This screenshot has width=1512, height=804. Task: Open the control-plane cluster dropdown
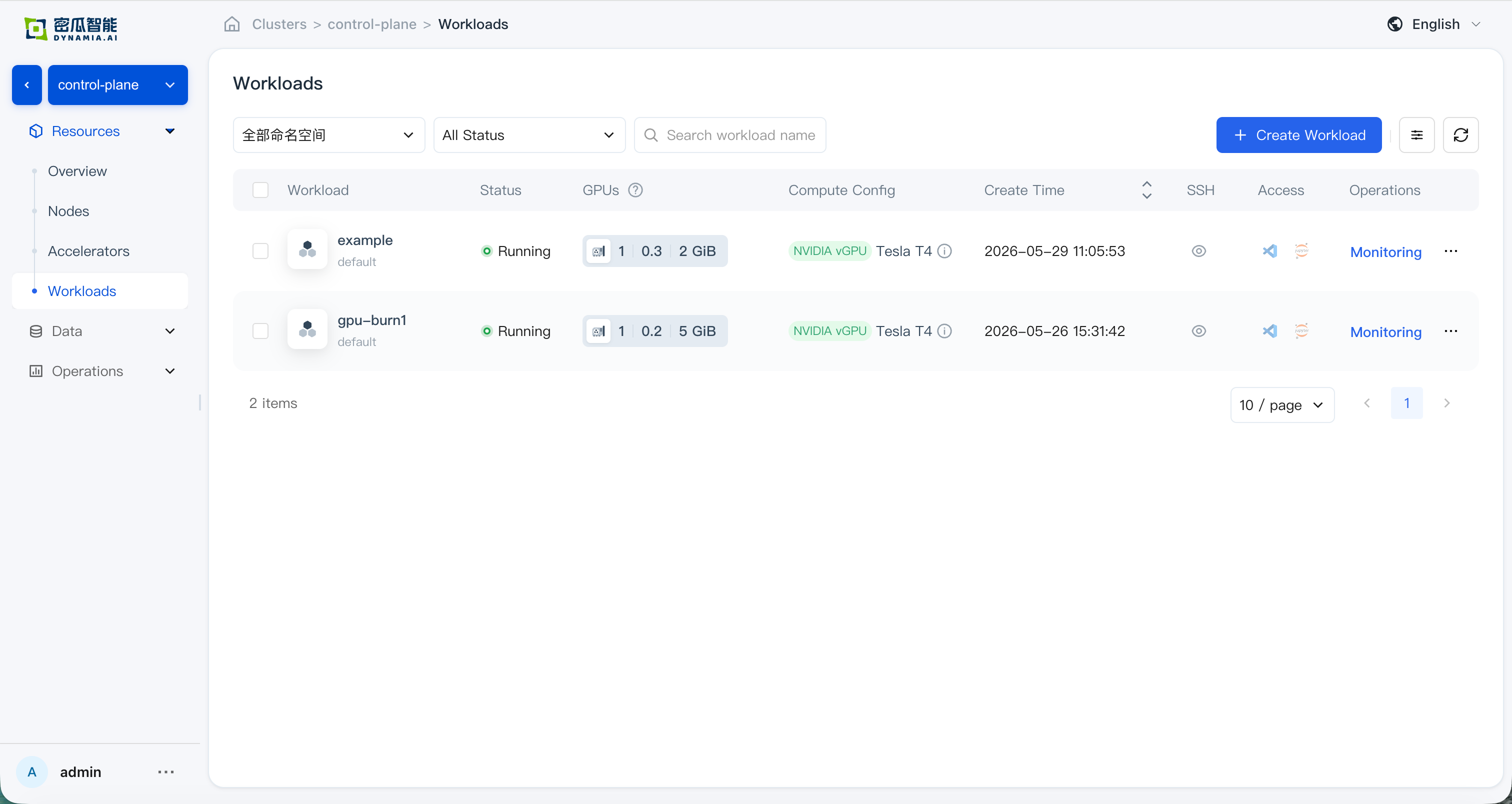coord(117,84)
